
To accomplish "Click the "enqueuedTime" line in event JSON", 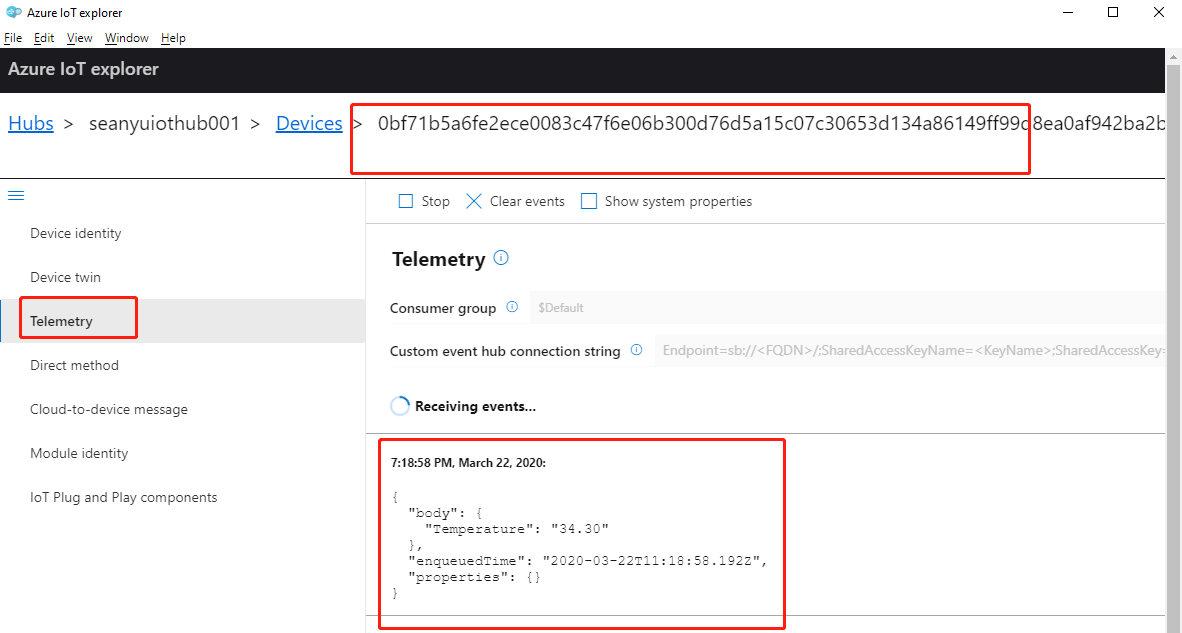I will point(587,561).
